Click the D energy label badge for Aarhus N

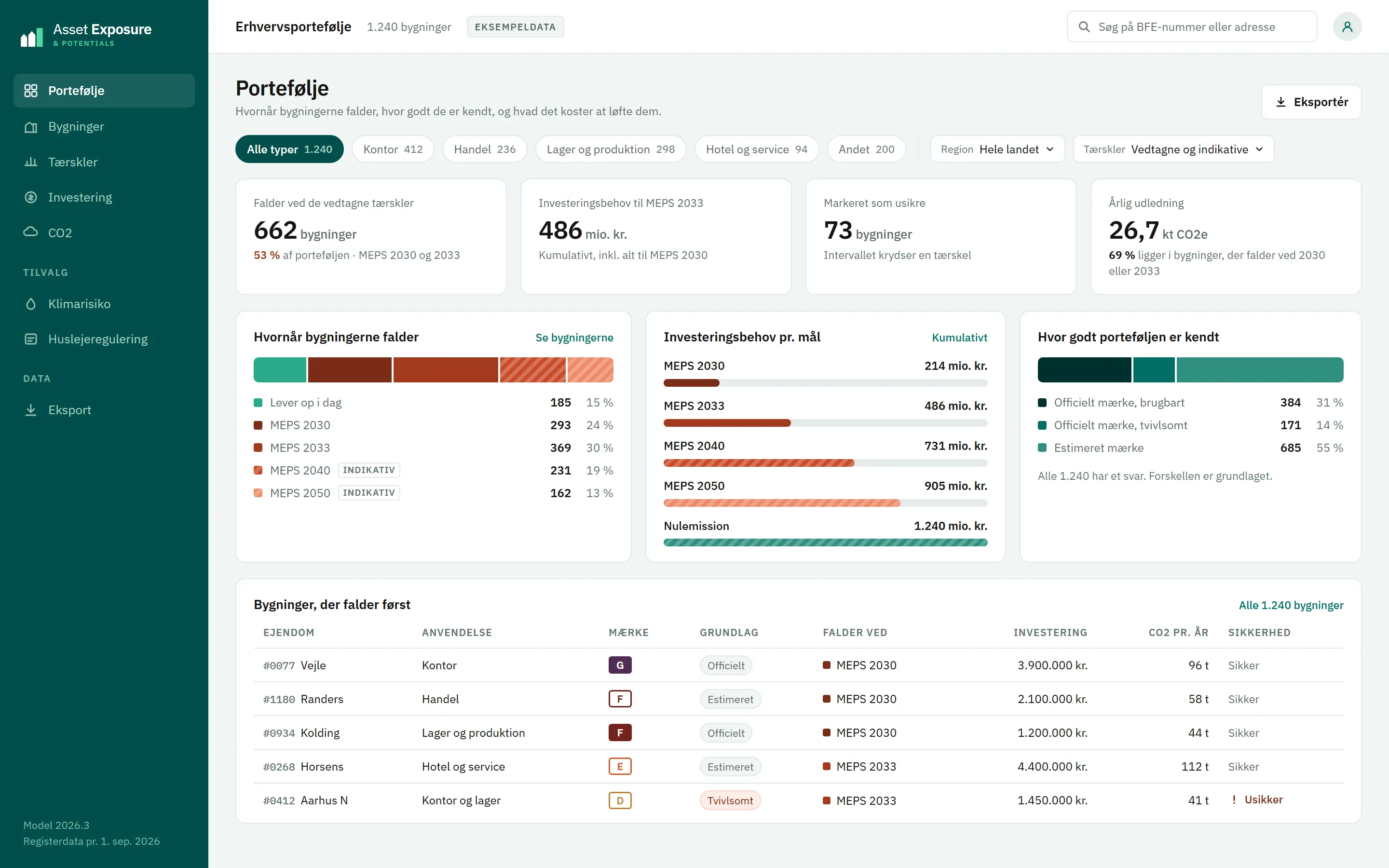click(x=620, y=800)
